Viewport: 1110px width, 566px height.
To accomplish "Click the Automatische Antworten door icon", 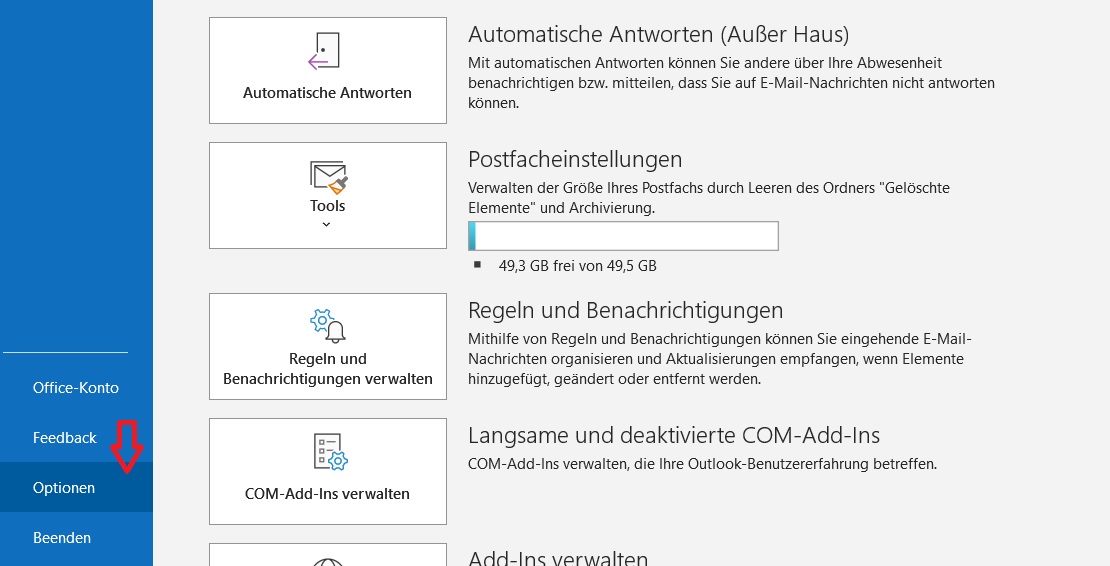I will (324, 52).
